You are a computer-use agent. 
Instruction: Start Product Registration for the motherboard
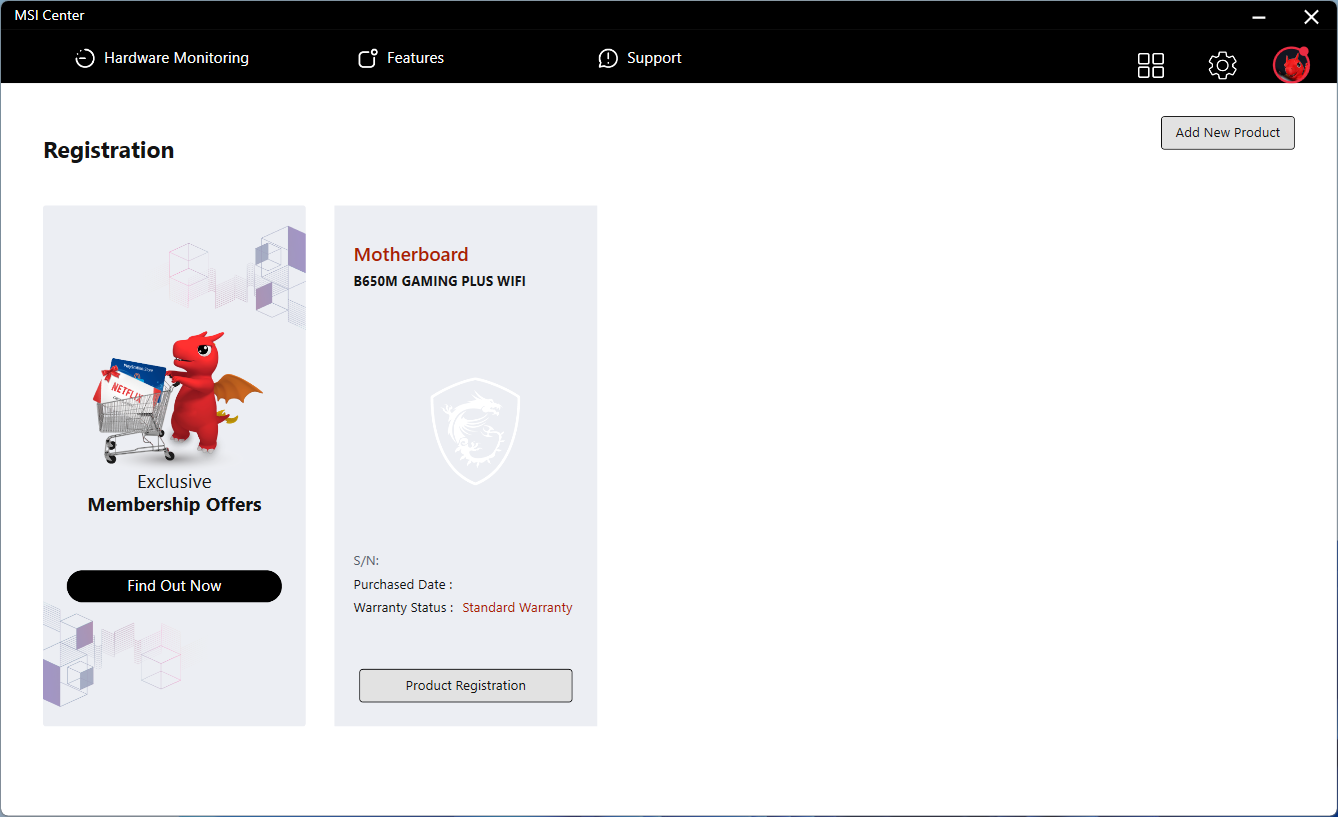465,685
